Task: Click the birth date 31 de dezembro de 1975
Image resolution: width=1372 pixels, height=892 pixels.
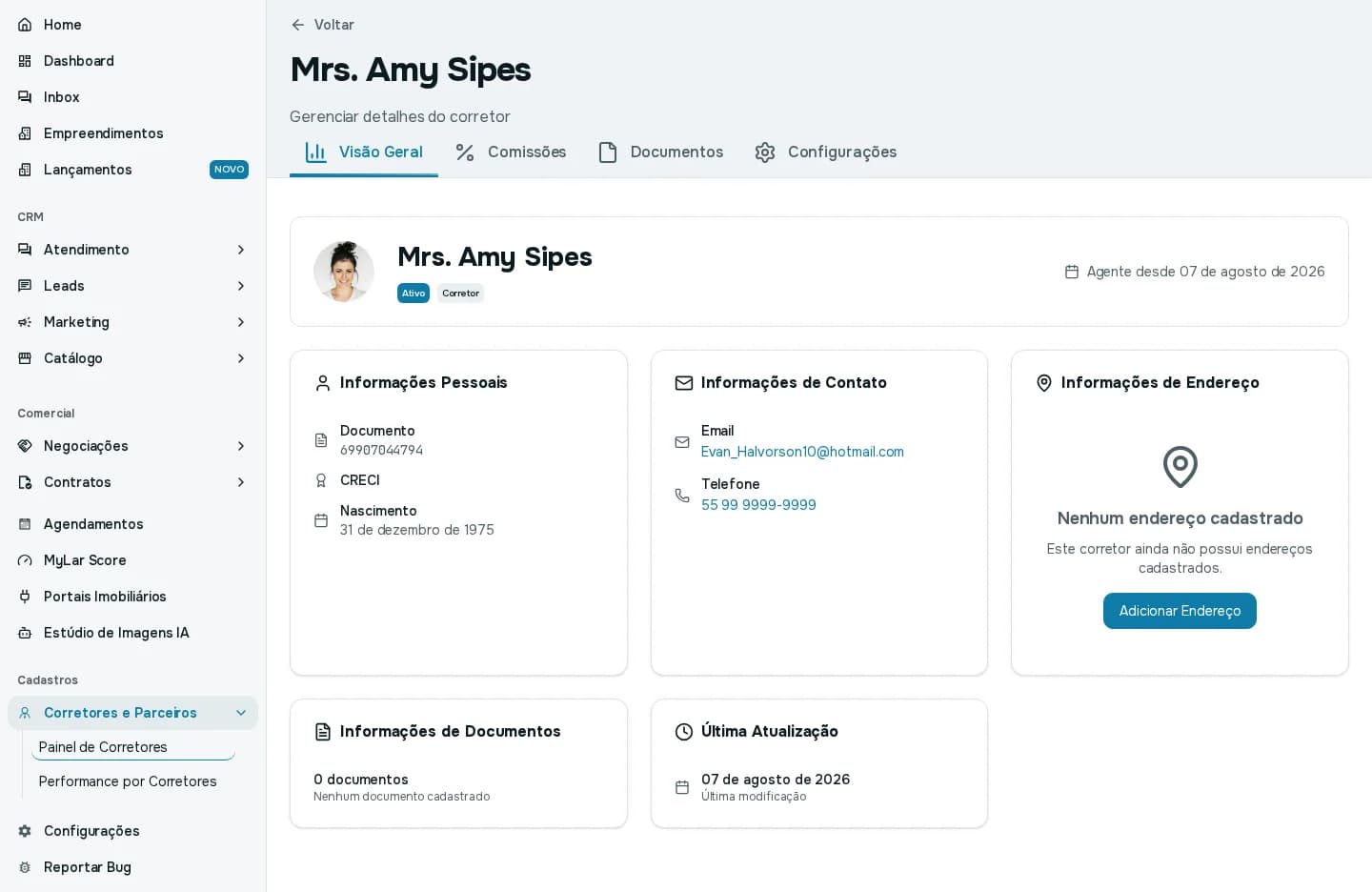Action: [417, 530]
